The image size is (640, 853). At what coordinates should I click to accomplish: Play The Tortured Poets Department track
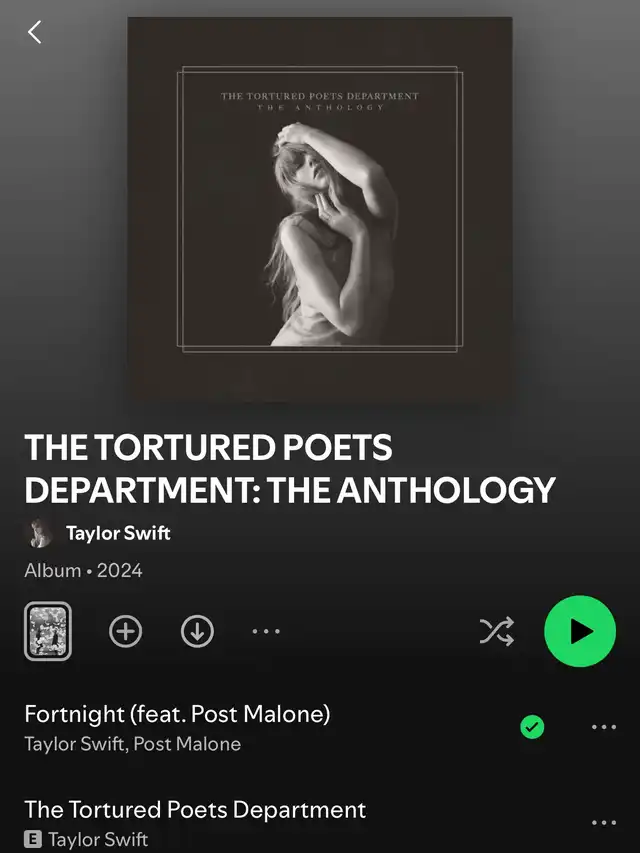click(x=195, y=809)
